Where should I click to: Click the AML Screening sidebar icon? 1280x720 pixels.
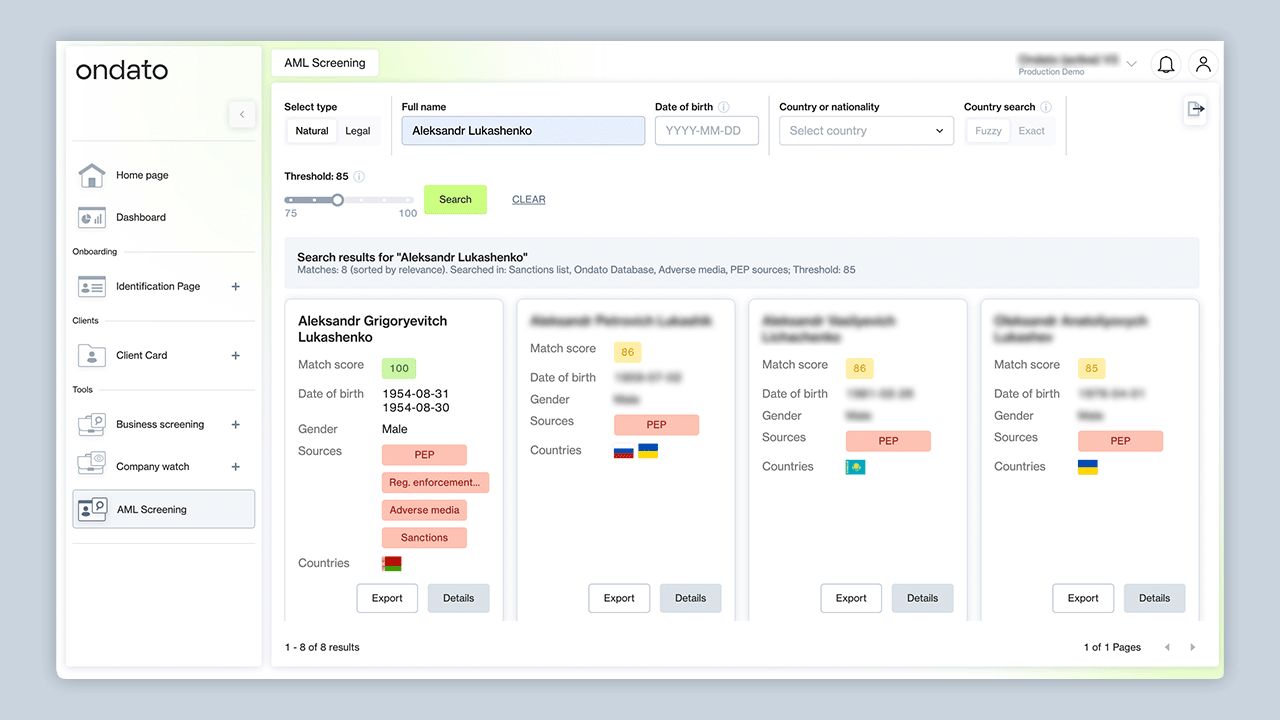[x=93, y=509]
